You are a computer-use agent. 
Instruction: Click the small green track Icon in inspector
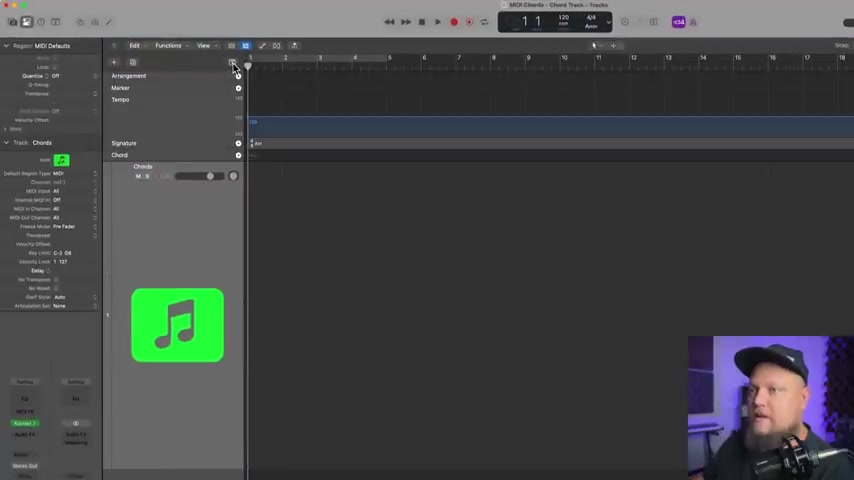click(x=61, y=160)
